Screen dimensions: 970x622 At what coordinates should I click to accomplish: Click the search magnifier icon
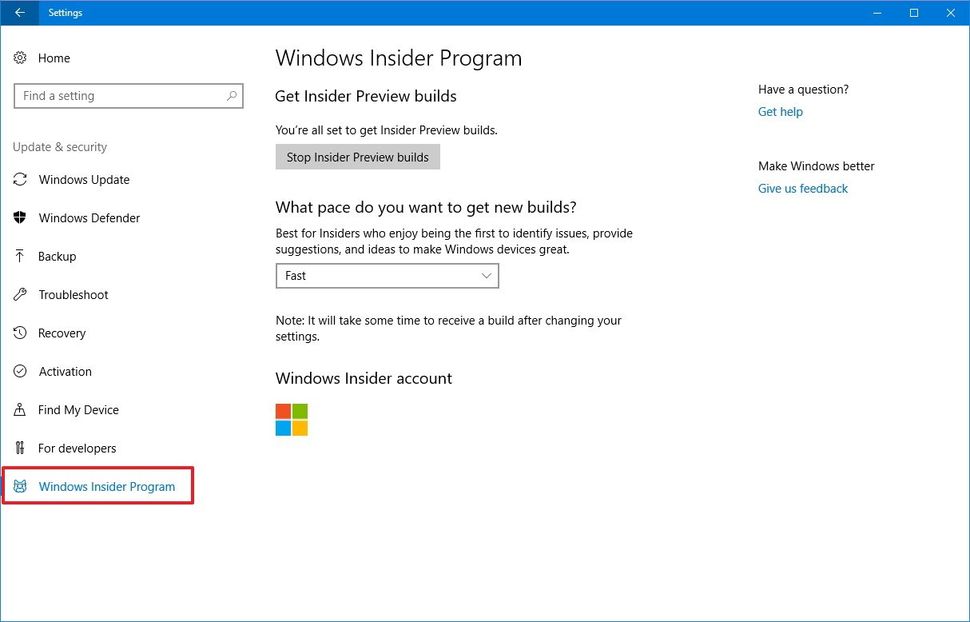pyautogui.click(x=230, y=95)
